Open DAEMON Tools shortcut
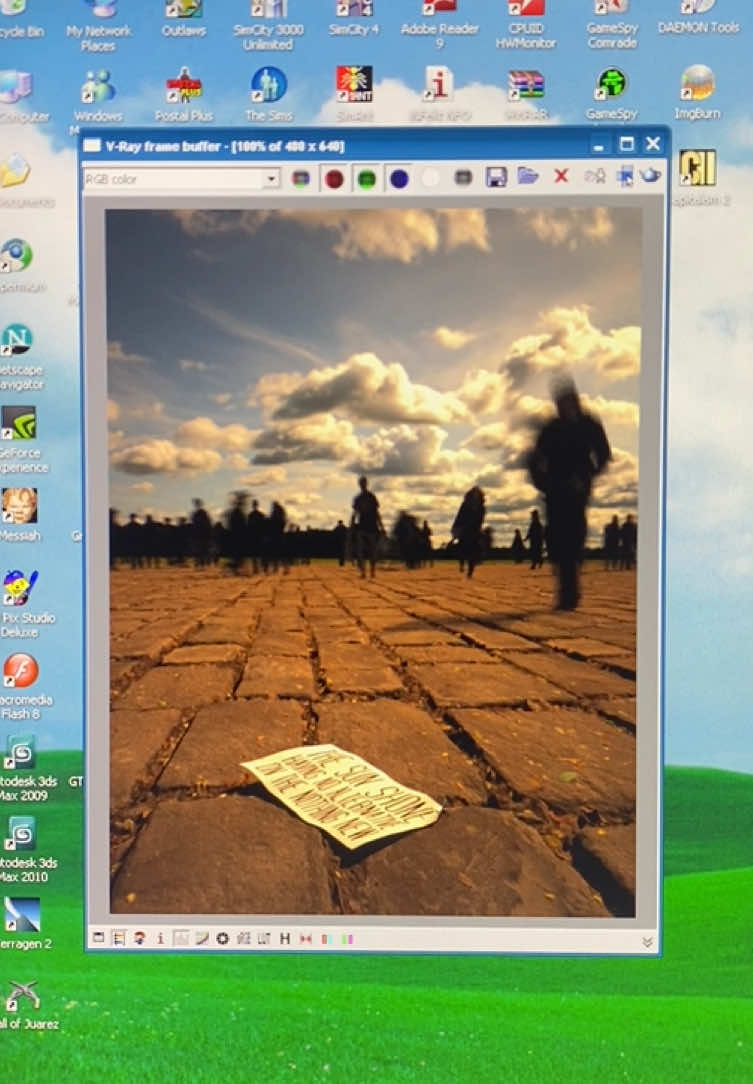Viewport: 753px width, 1084px height. pos(698,19)
